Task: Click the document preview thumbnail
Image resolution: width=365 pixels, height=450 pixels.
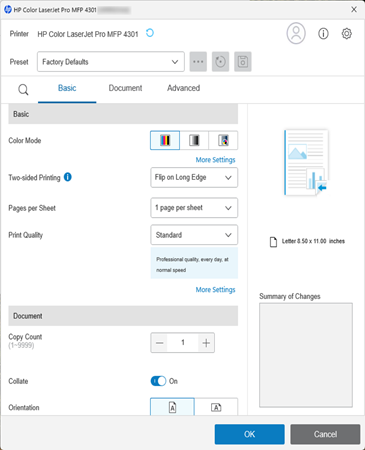Action: pyautogui.click(x=306, y=162)
